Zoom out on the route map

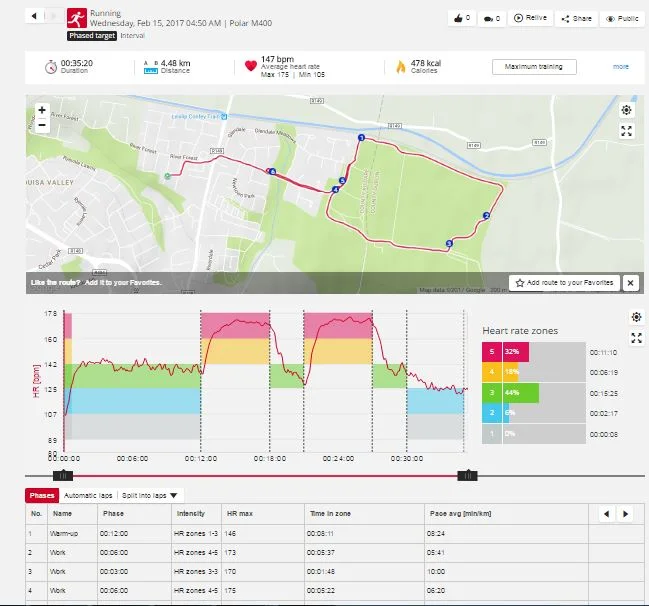(42, 126)
